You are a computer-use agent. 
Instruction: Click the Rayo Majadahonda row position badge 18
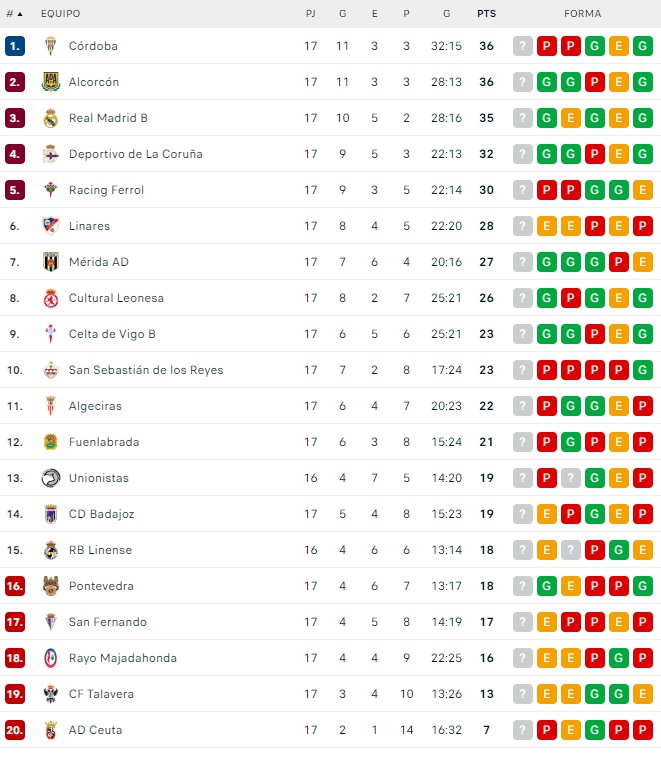[x=14, y=658]
